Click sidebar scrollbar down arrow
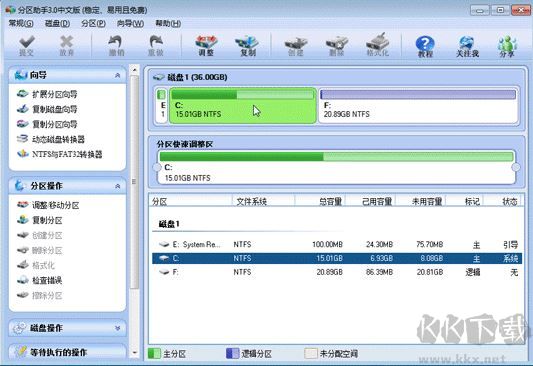This screenshot has width=533, height=366. 135,353
